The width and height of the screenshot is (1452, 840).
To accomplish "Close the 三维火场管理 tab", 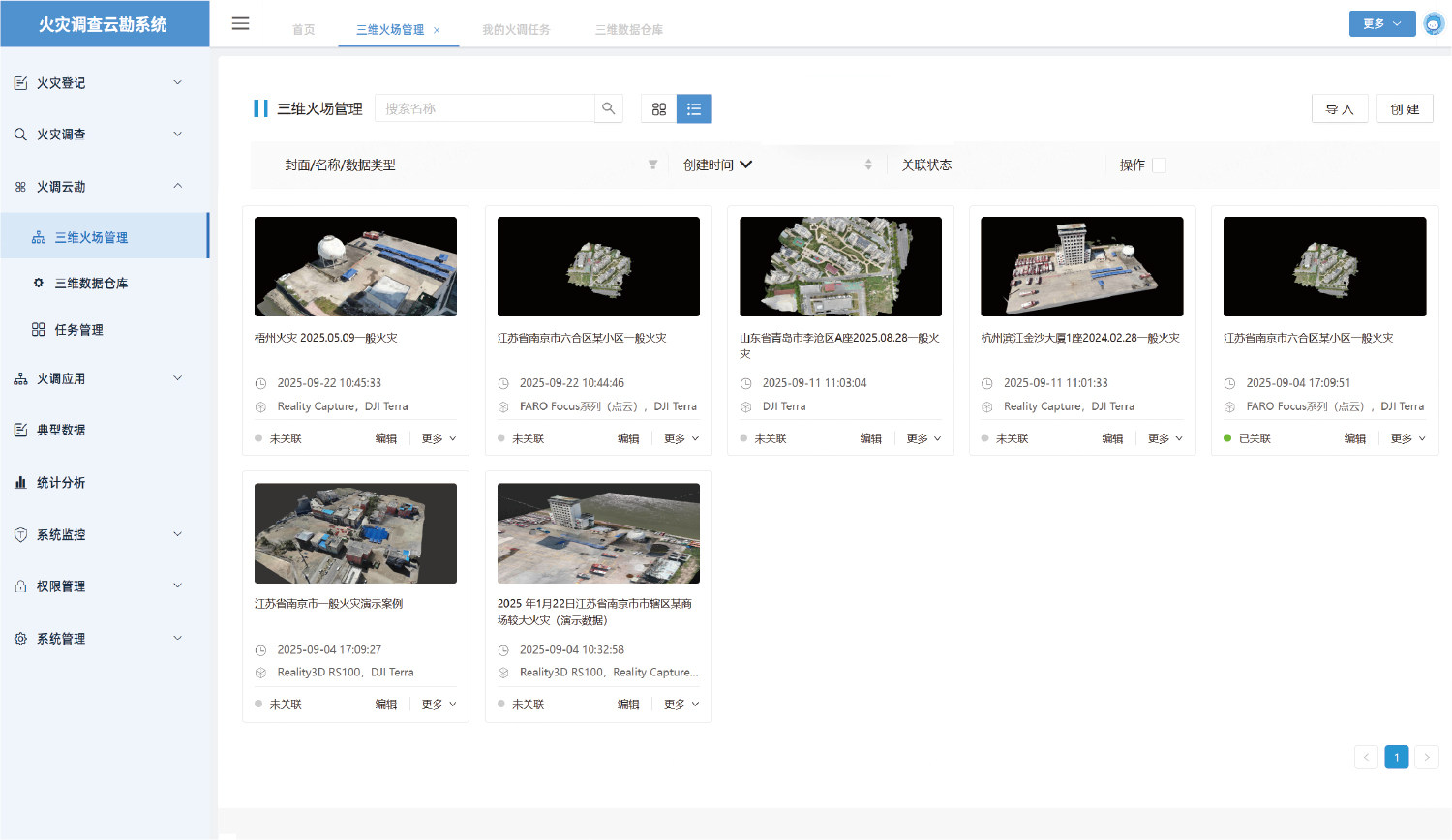I will pyautogui.click(x=437, y=30).
